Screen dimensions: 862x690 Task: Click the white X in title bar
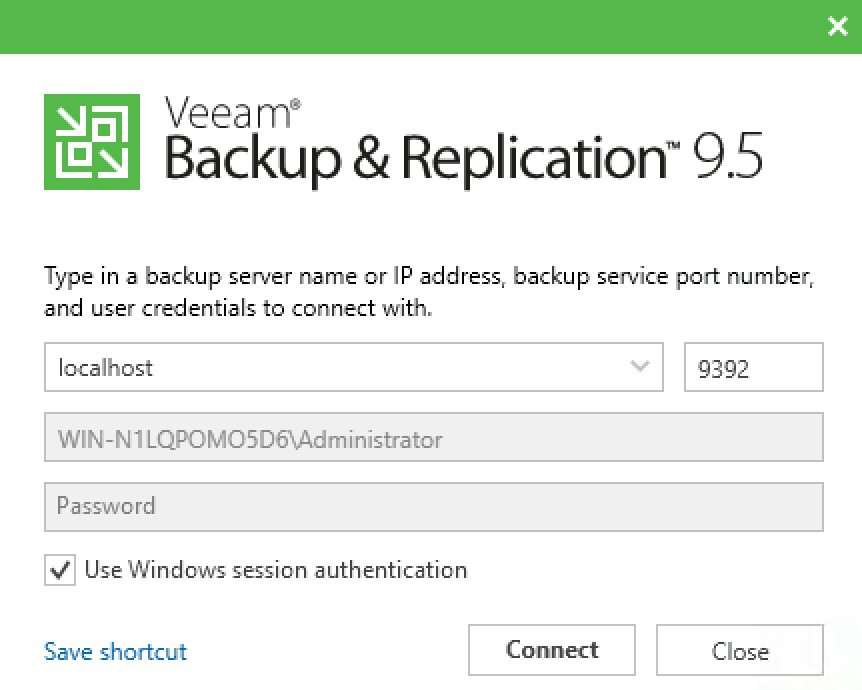tap(837, 27)
